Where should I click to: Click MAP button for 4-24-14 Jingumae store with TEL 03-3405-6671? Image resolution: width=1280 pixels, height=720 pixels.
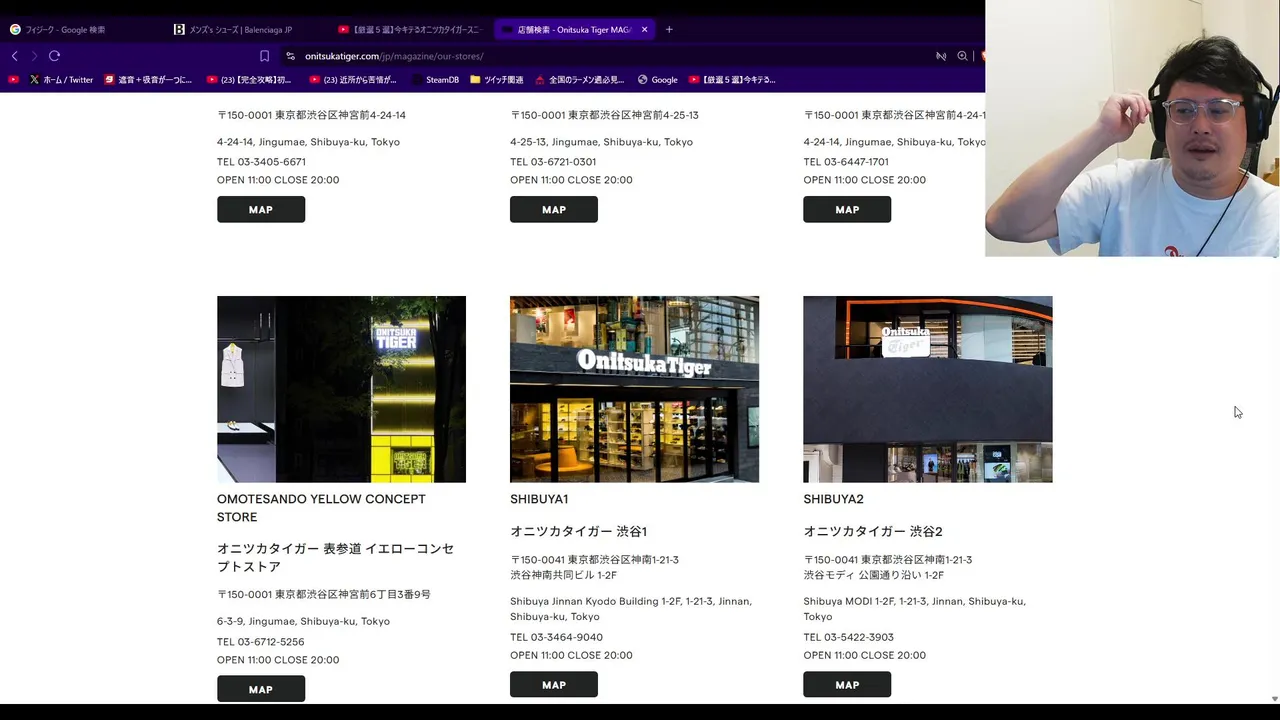[x=261, y=210]
